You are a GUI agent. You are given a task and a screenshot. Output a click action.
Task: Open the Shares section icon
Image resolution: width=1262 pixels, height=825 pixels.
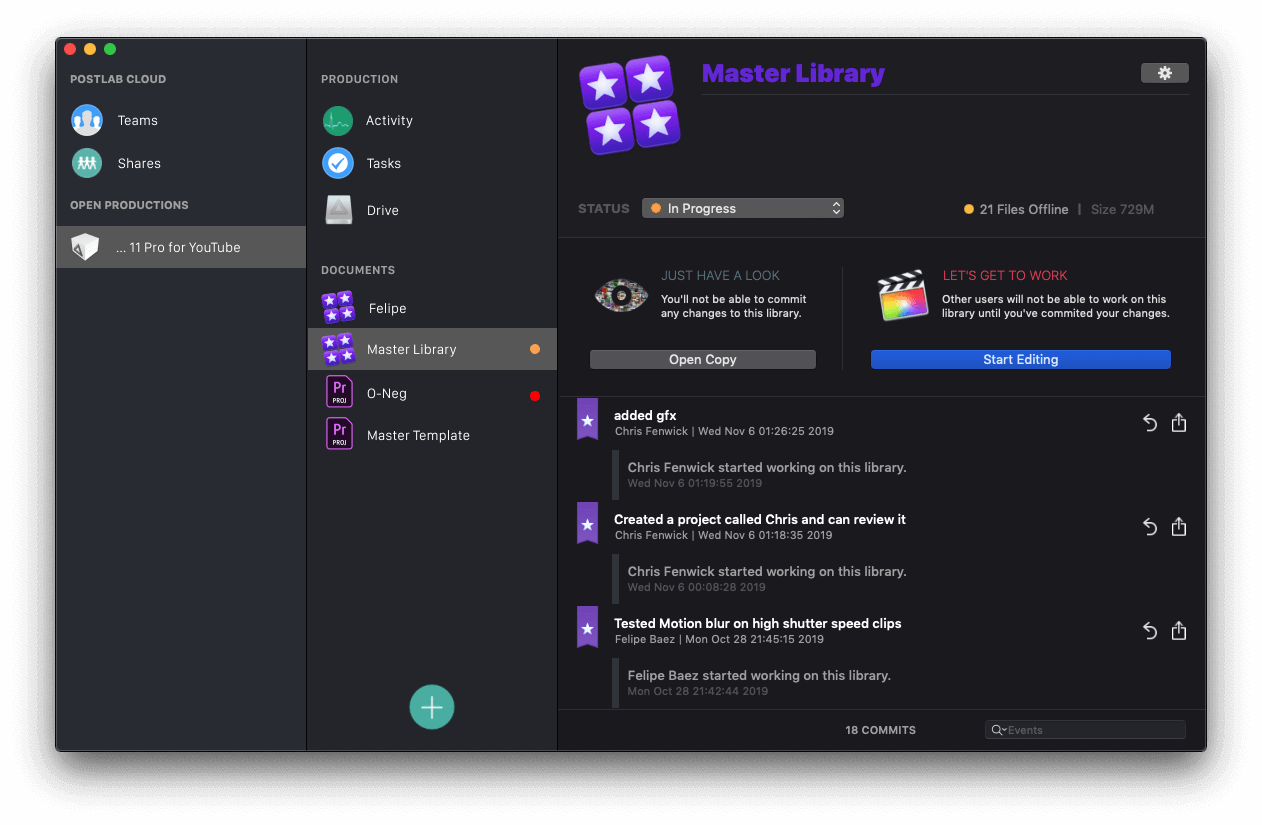(87, 163)
